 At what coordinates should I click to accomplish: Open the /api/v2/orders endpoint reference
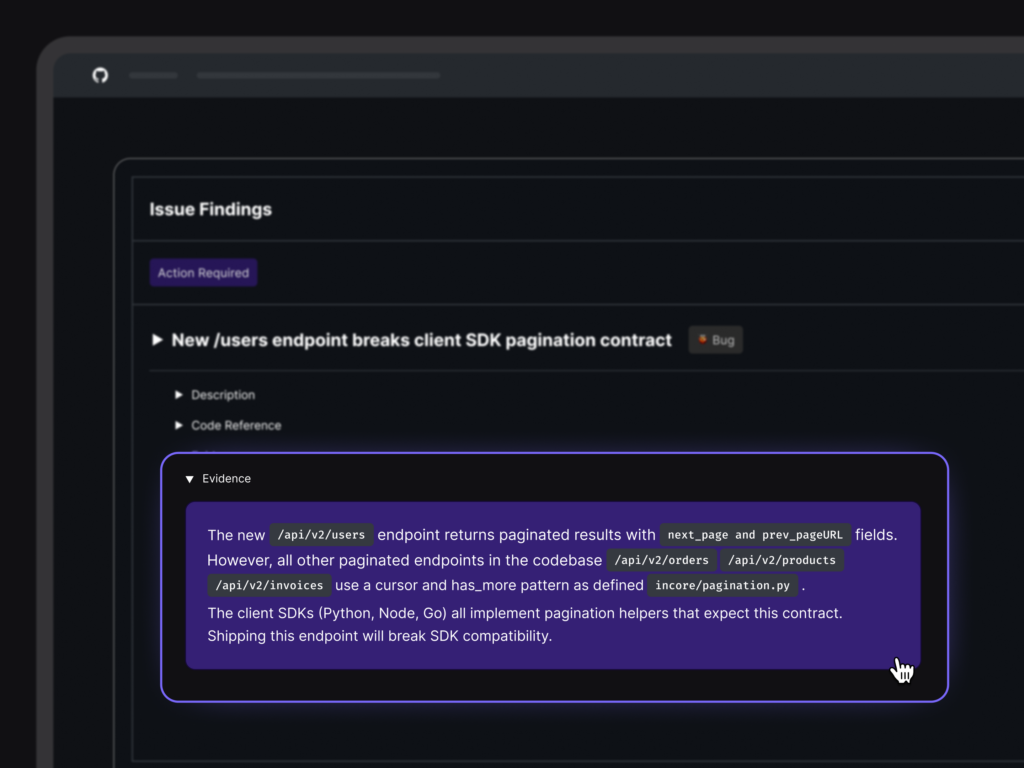pyautogui.click(x=661, y=560)
